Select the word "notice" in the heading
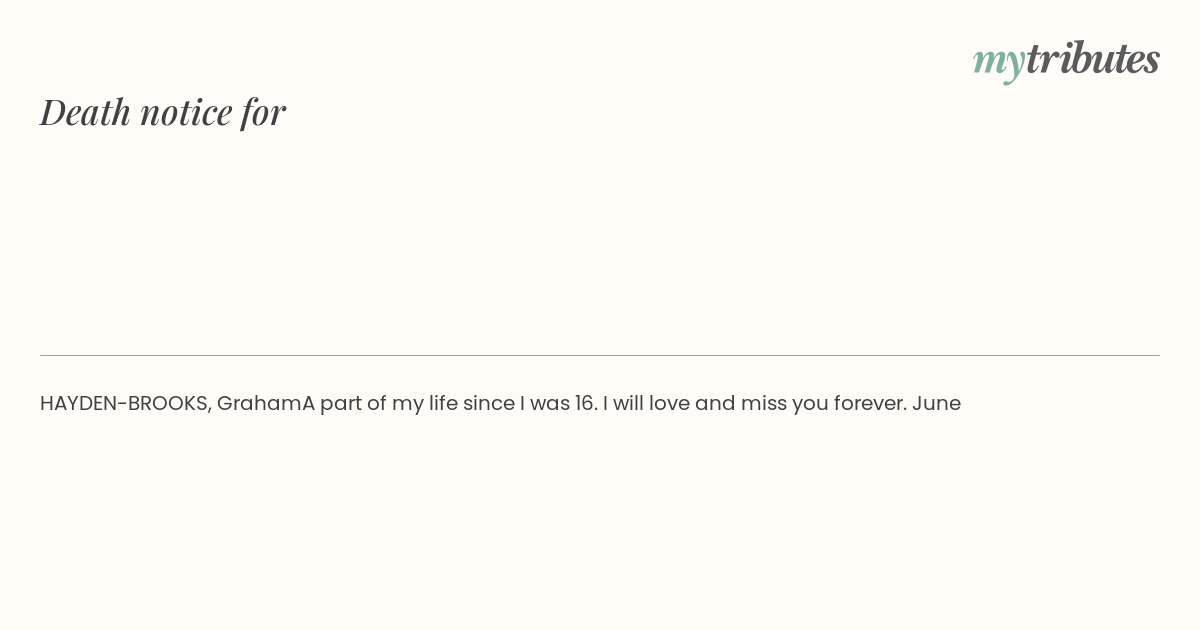Image resolution: width=1200 pixels, height=630 pixels. 186,113
